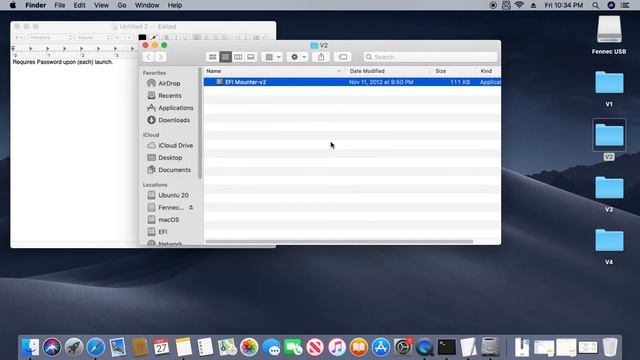Open the Help menu
640x360 pixels.
(x=175, y=5)
